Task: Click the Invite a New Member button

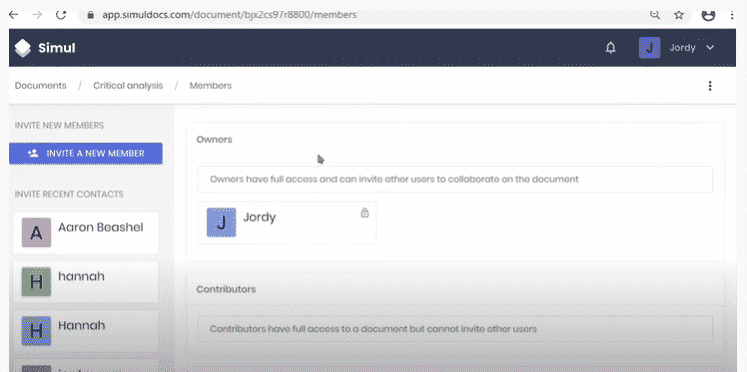Action: click(86, 153)
